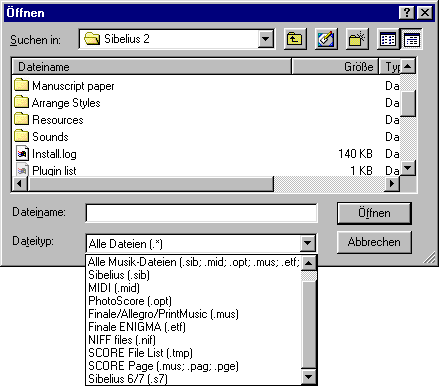
Task: Select the Plugin list file
Action: click(46, 170)
